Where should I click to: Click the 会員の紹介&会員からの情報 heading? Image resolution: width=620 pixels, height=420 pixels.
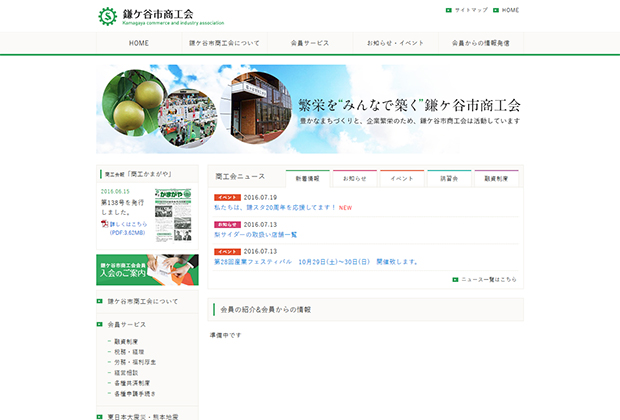(x=266, y=310)
